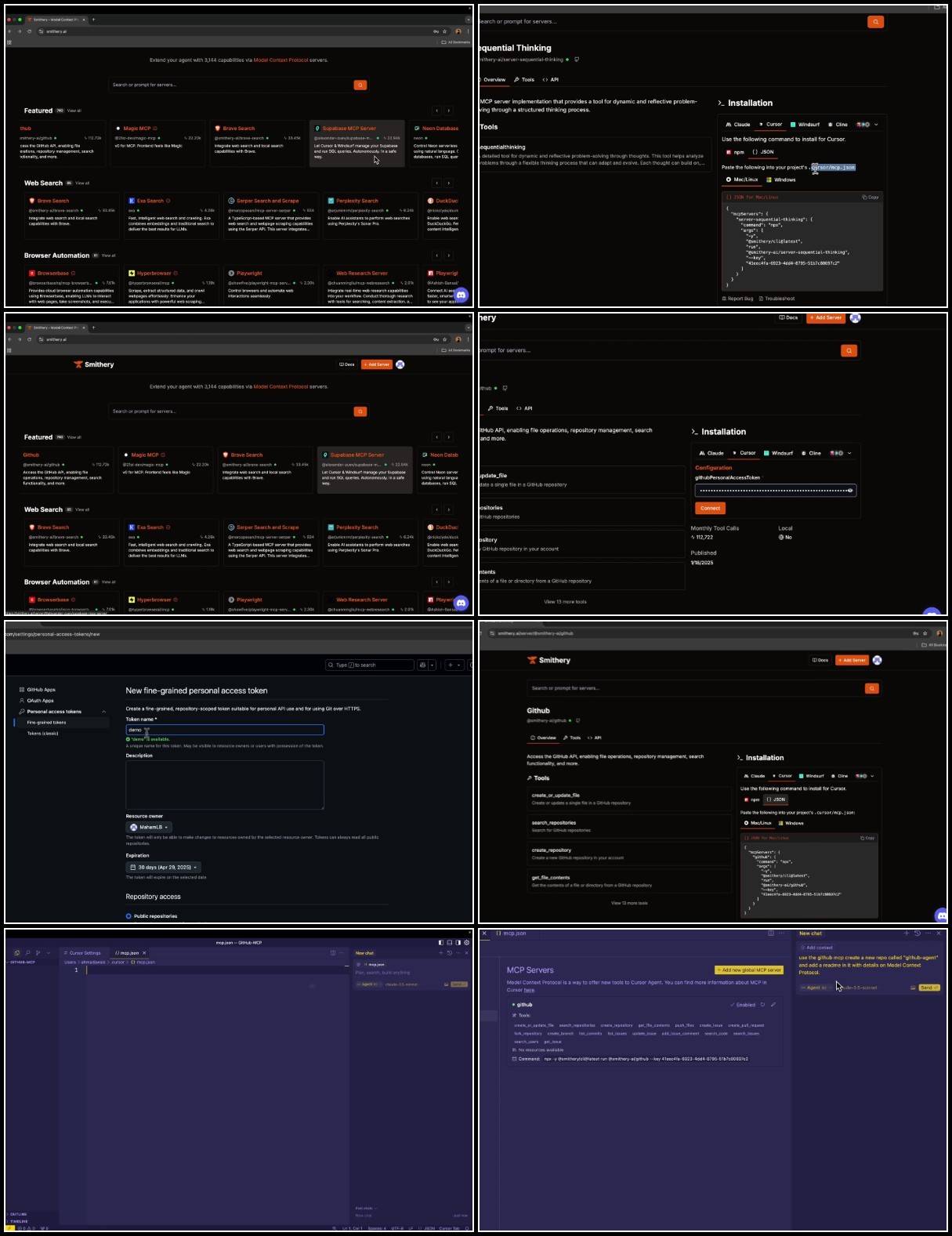Click GitHub Apps in the GitHub settings sidebar
The height and width of the screenshot is (1236, 952).
[37, 690]
